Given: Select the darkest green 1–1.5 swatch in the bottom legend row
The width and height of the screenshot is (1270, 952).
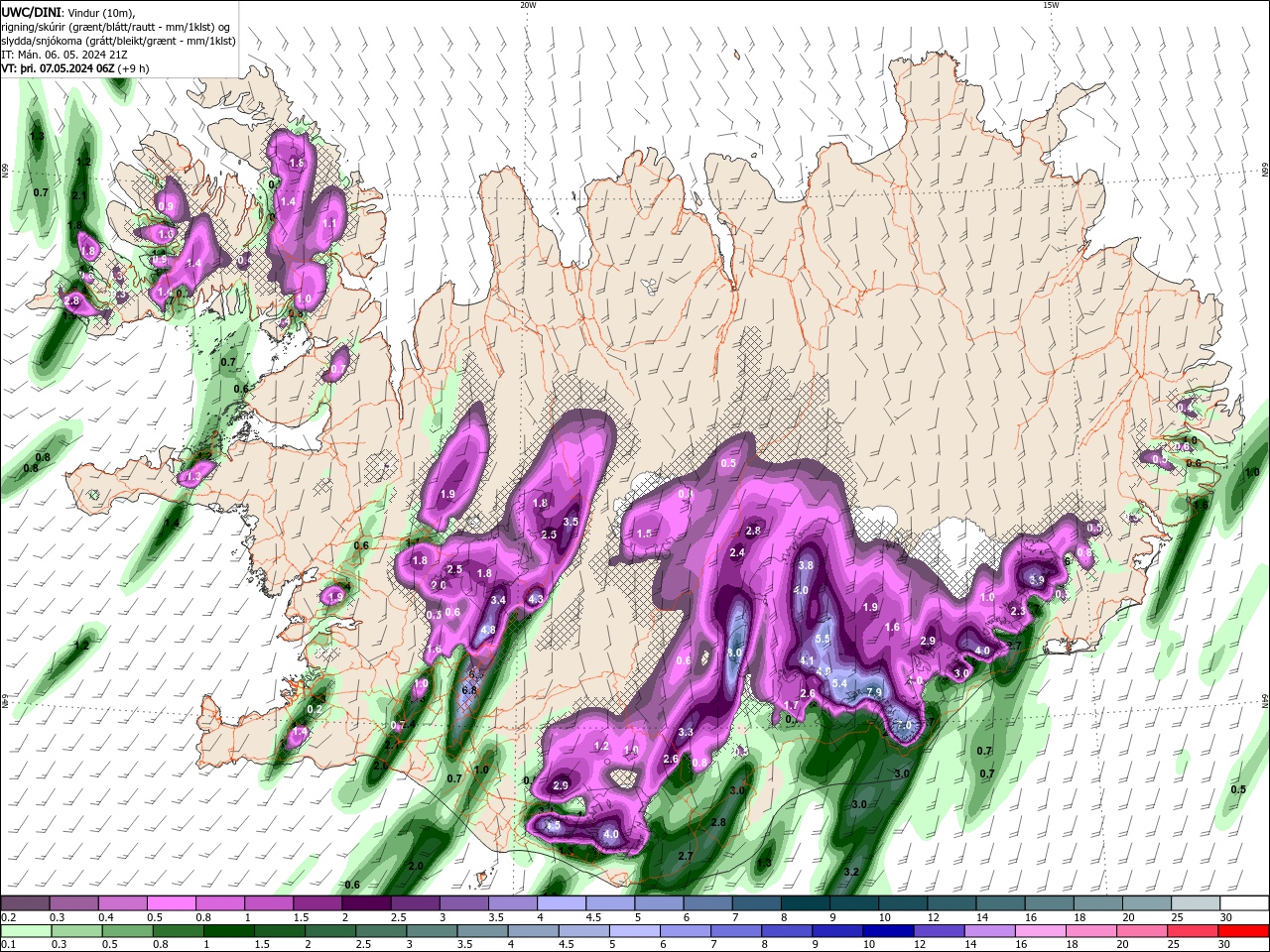Looking at the screenshot, I should click(x=228, y=931).
